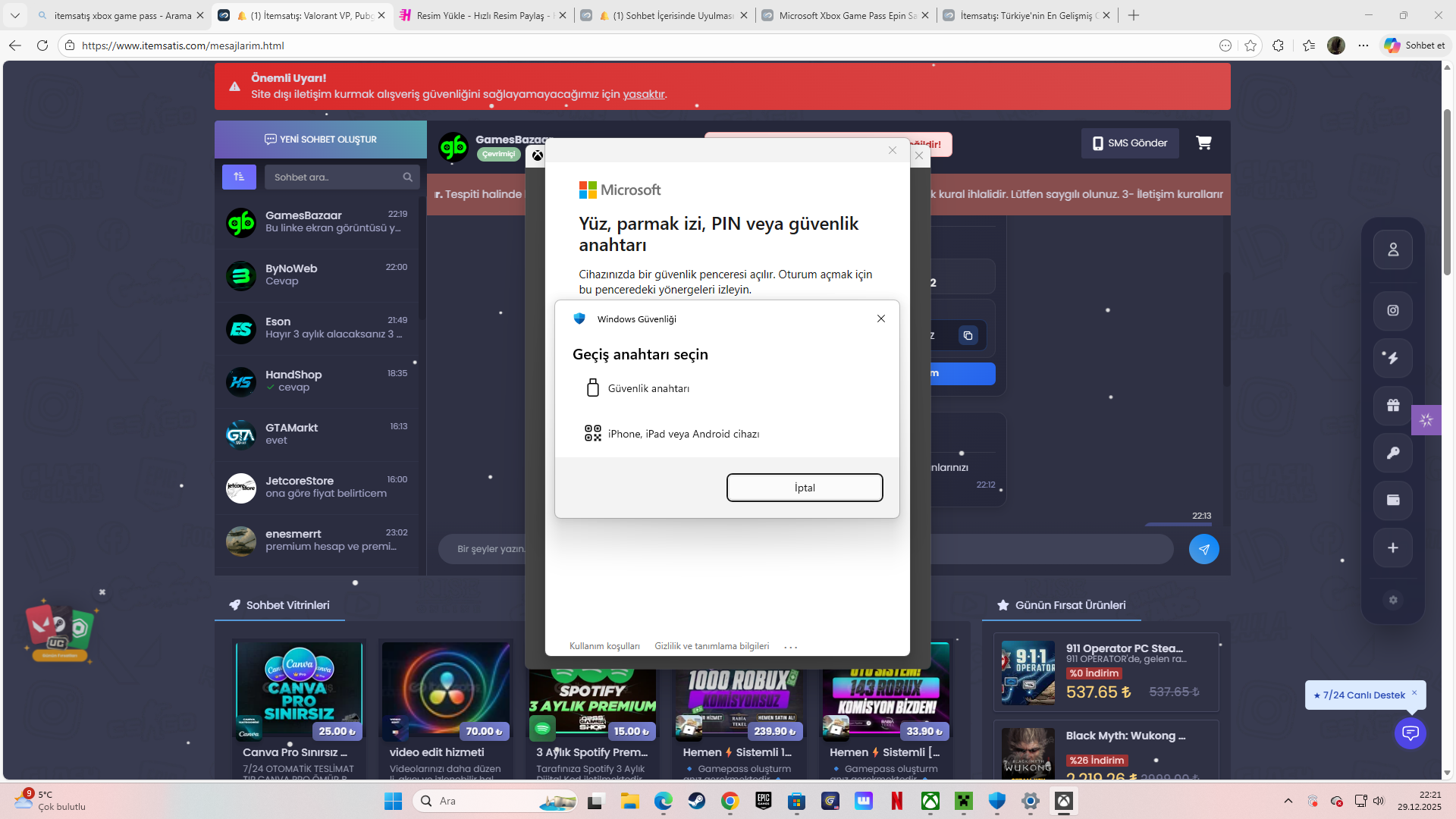Open Microsoft Store from the taskbar
Viewport: 1456px width, 819px height.
[795, 801]
